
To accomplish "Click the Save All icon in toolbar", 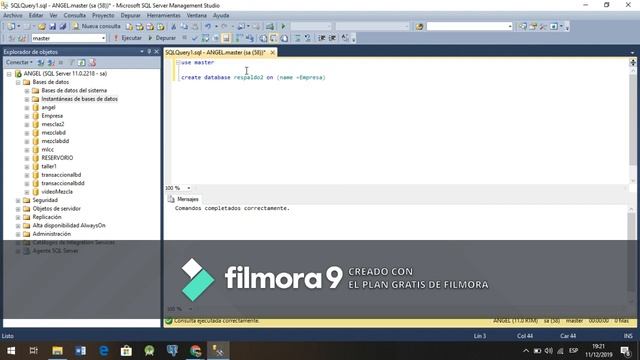I will [x=63, y=27].
